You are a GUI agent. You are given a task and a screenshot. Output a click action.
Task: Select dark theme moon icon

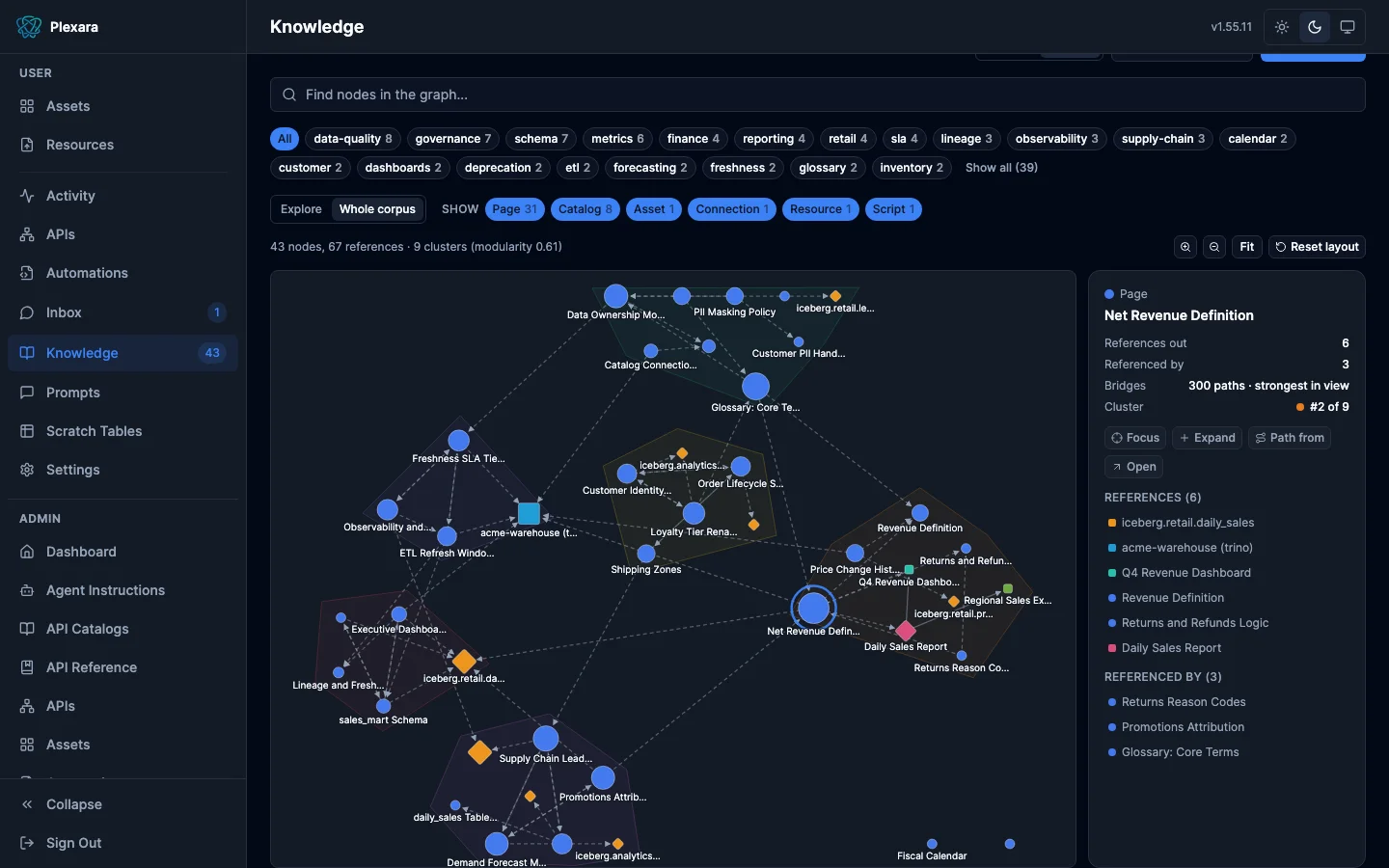pos(1315,27)
